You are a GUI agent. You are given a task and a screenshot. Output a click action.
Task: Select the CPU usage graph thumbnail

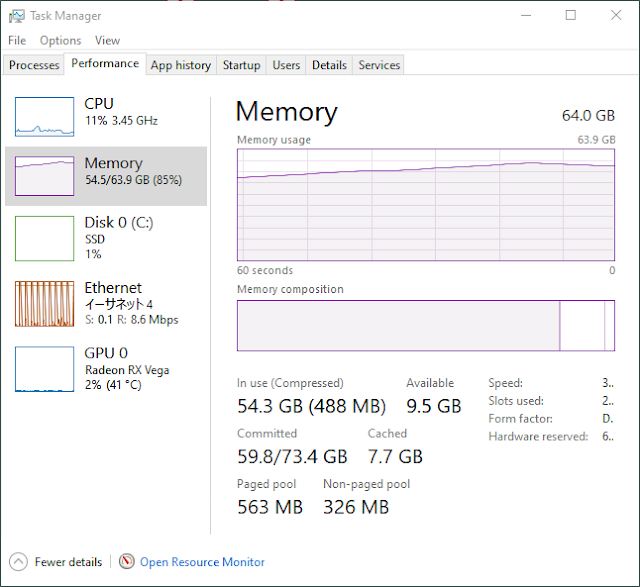(x=44, y=117)
